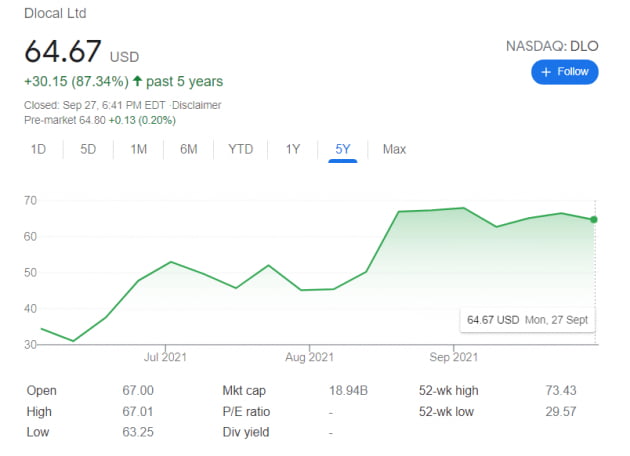
Task: Click the 52-wk low value 29.57
Action: click(x=560, y=411)
